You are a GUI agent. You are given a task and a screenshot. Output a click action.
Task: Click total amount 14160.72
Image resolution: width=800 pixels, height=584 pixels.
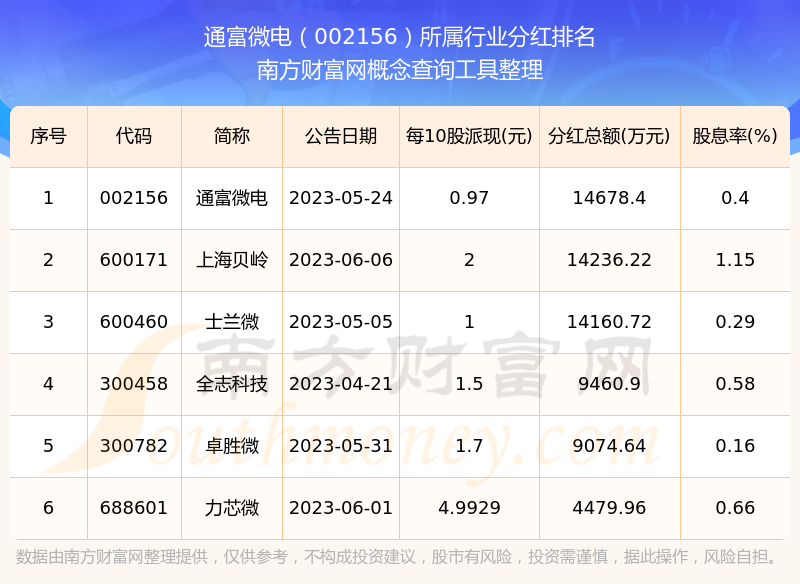609,322
